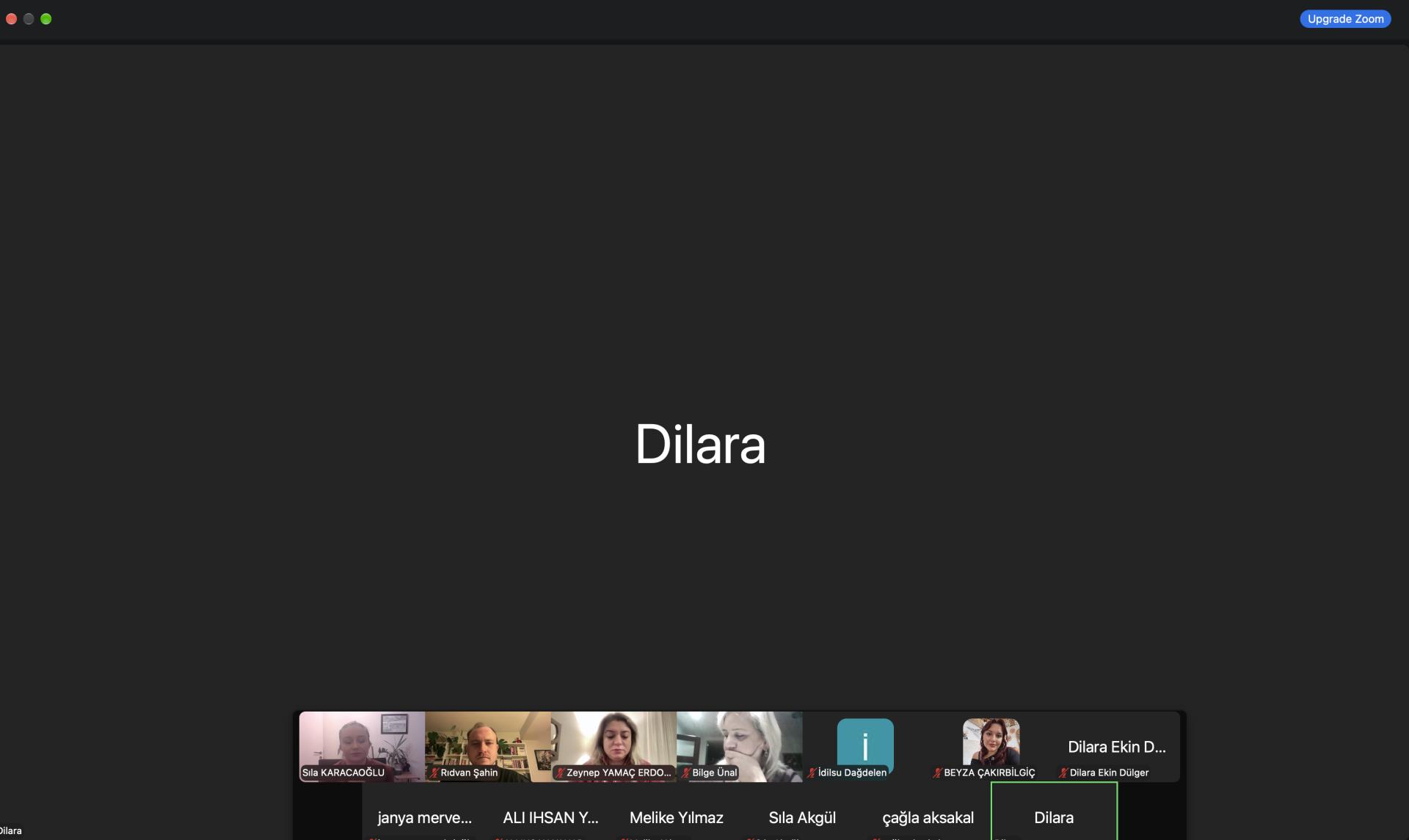This screenshot has width=1409, height=840.
Task: Select İdilsu Dağdelen's teal letter avatar
Action: click(865, 746)
